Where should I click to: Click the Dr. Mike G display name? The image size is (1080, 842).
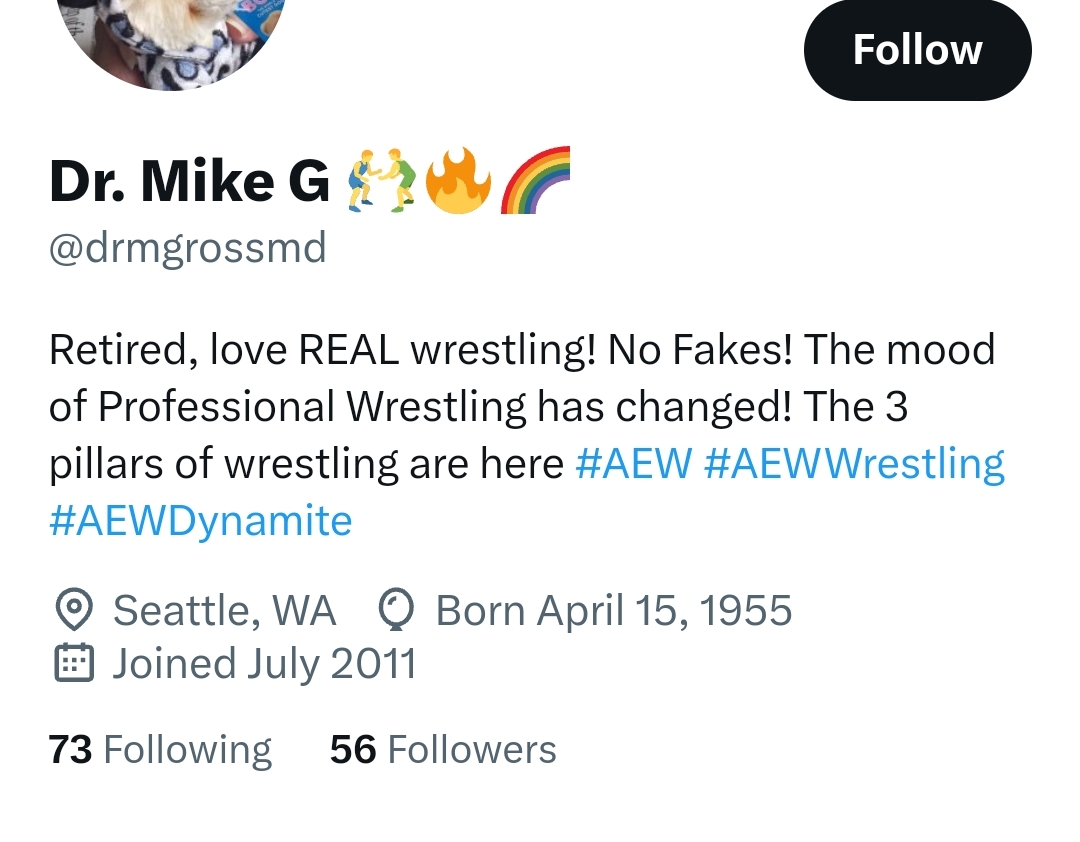[189, 180]
